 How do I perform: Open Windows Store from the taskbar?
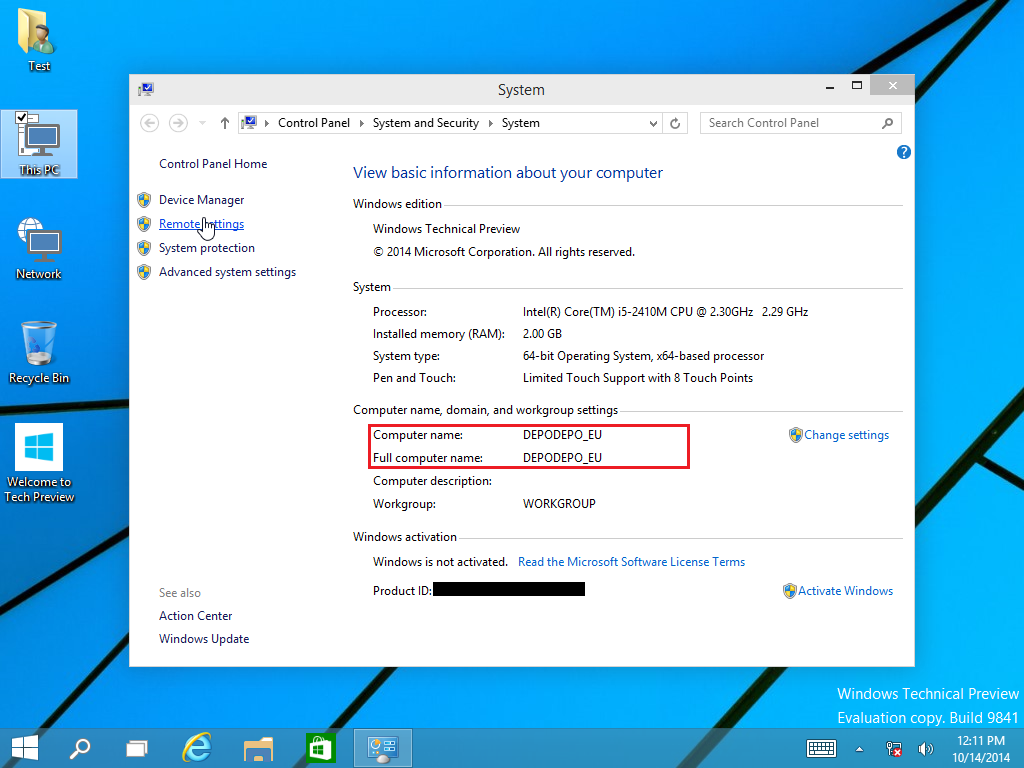(320, 747)
